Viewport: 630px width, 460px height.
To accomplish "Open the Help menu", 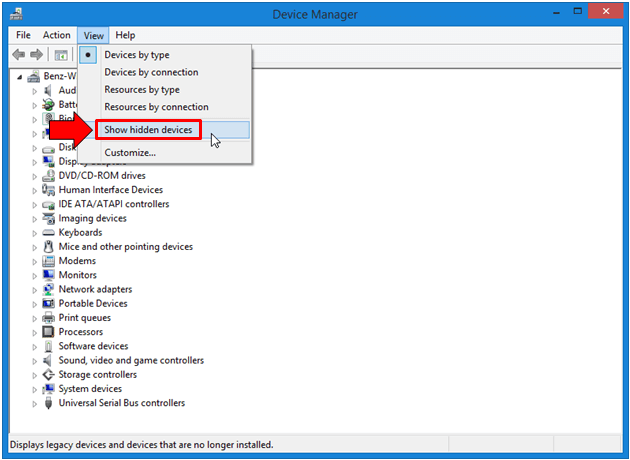I will point(125,35).
